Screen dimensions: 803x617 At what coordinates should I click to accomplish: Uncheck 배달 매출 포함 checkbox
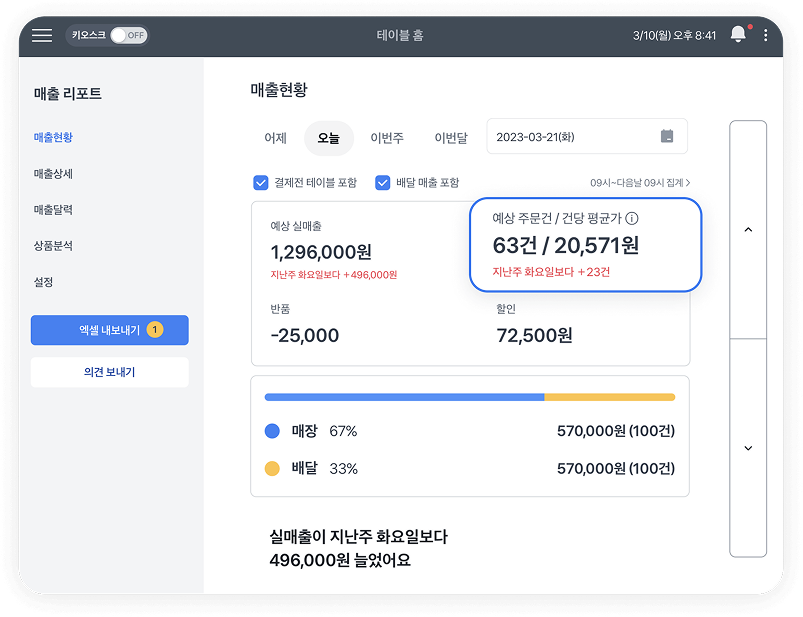382,183
